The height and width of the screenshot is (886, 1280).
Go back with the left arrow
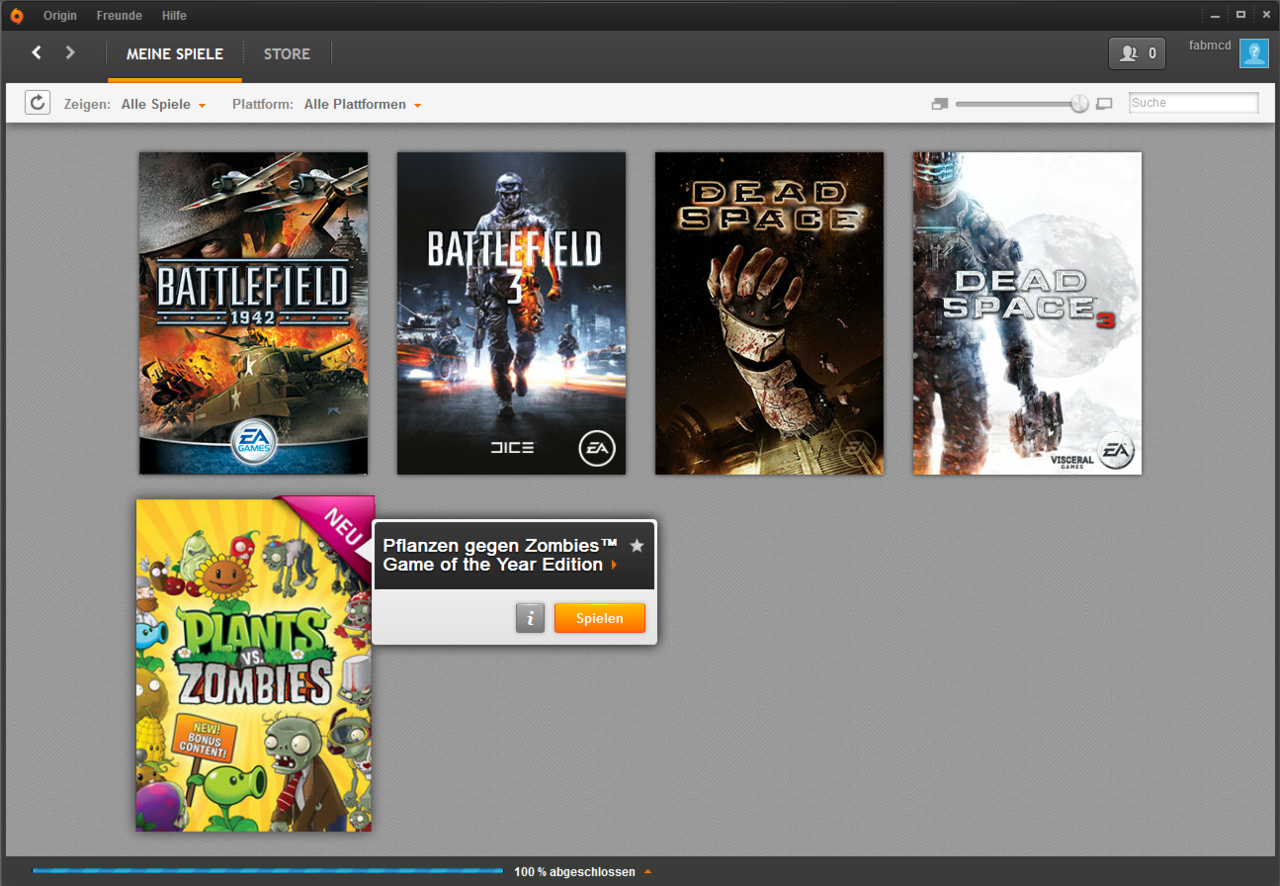tap(37, 53)
